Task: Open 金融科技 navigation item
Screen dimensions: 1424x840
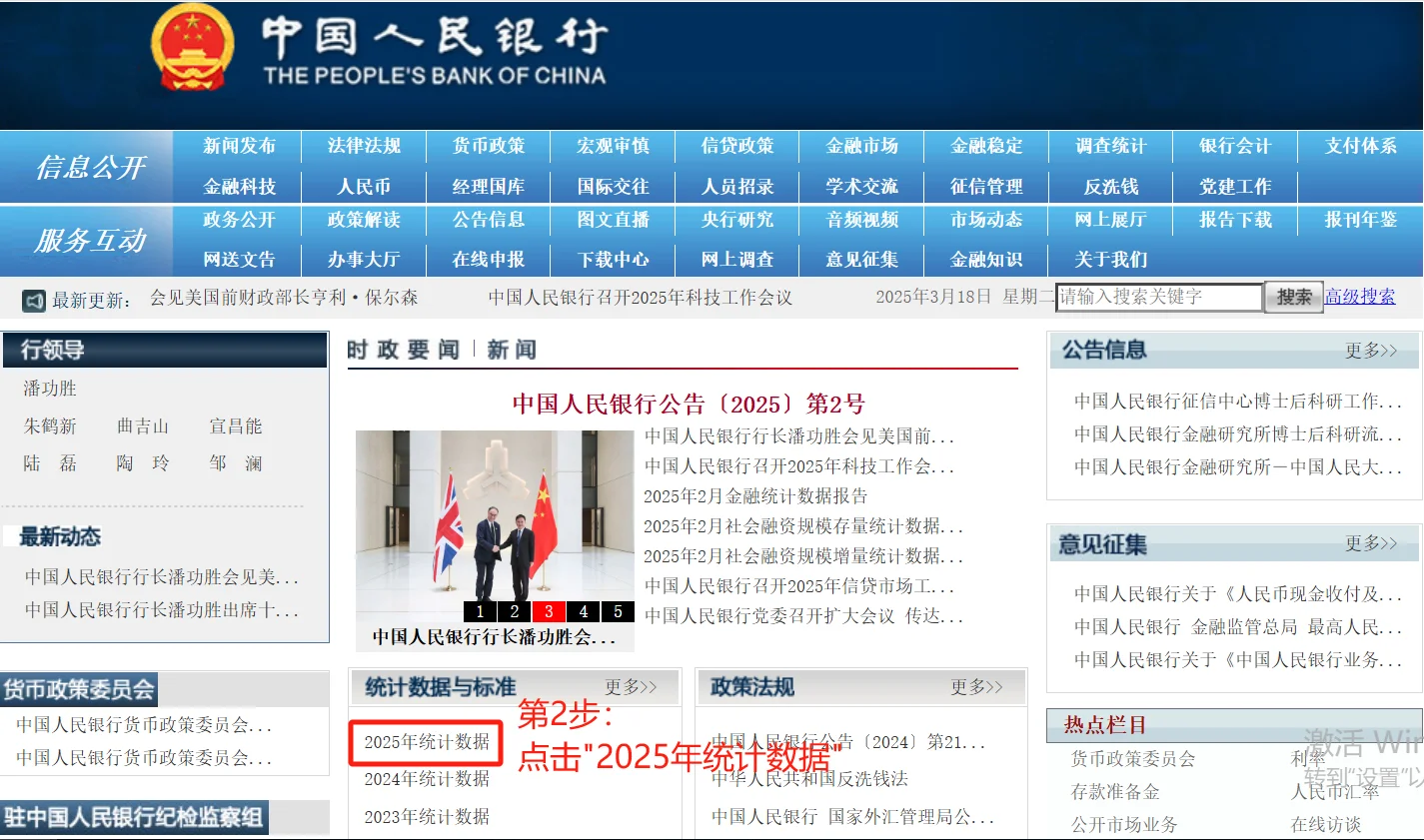Action: click(x=239, y=187)
